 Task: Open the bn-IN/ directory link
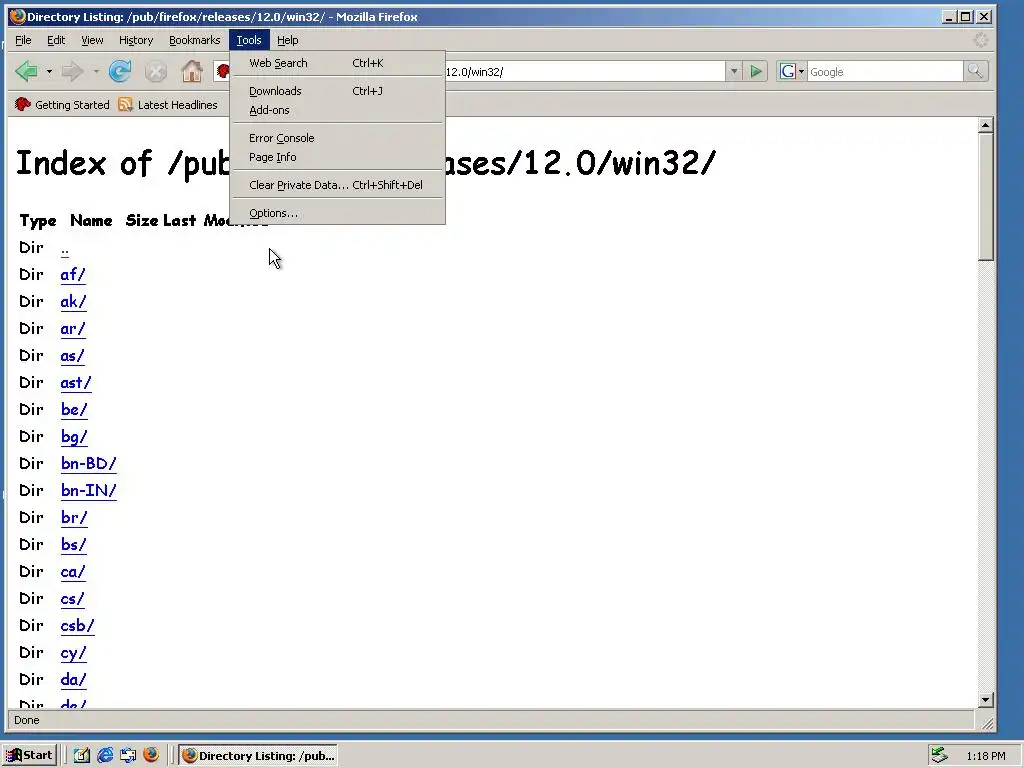coord(89,490)
